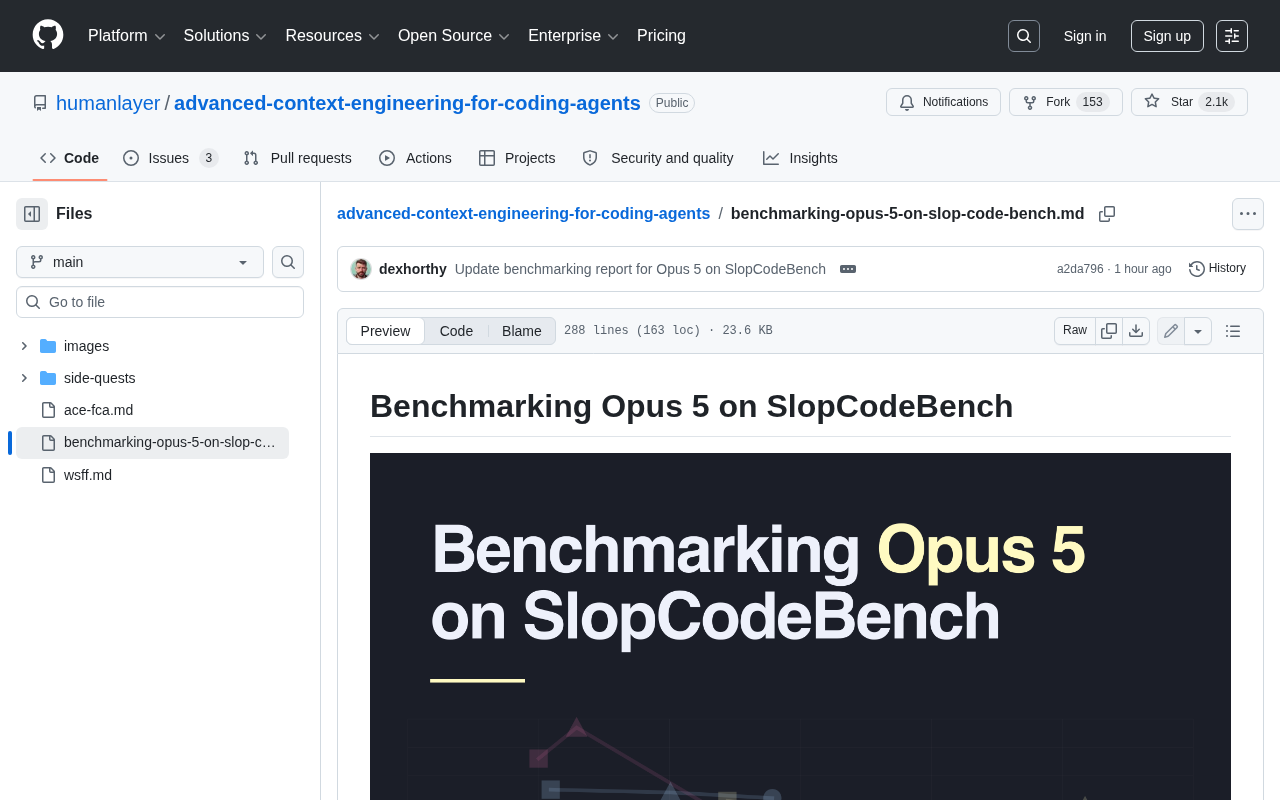Image resolution: width=1280 pixels, height=800 pixels.
Task: Open the Solutions dropdown menu
Action: click(x=225, y=36)
